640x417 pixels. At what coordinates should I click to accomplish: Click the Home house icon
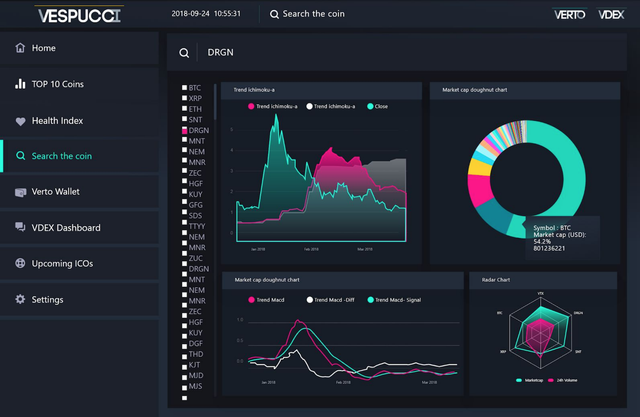coord(20,48)
